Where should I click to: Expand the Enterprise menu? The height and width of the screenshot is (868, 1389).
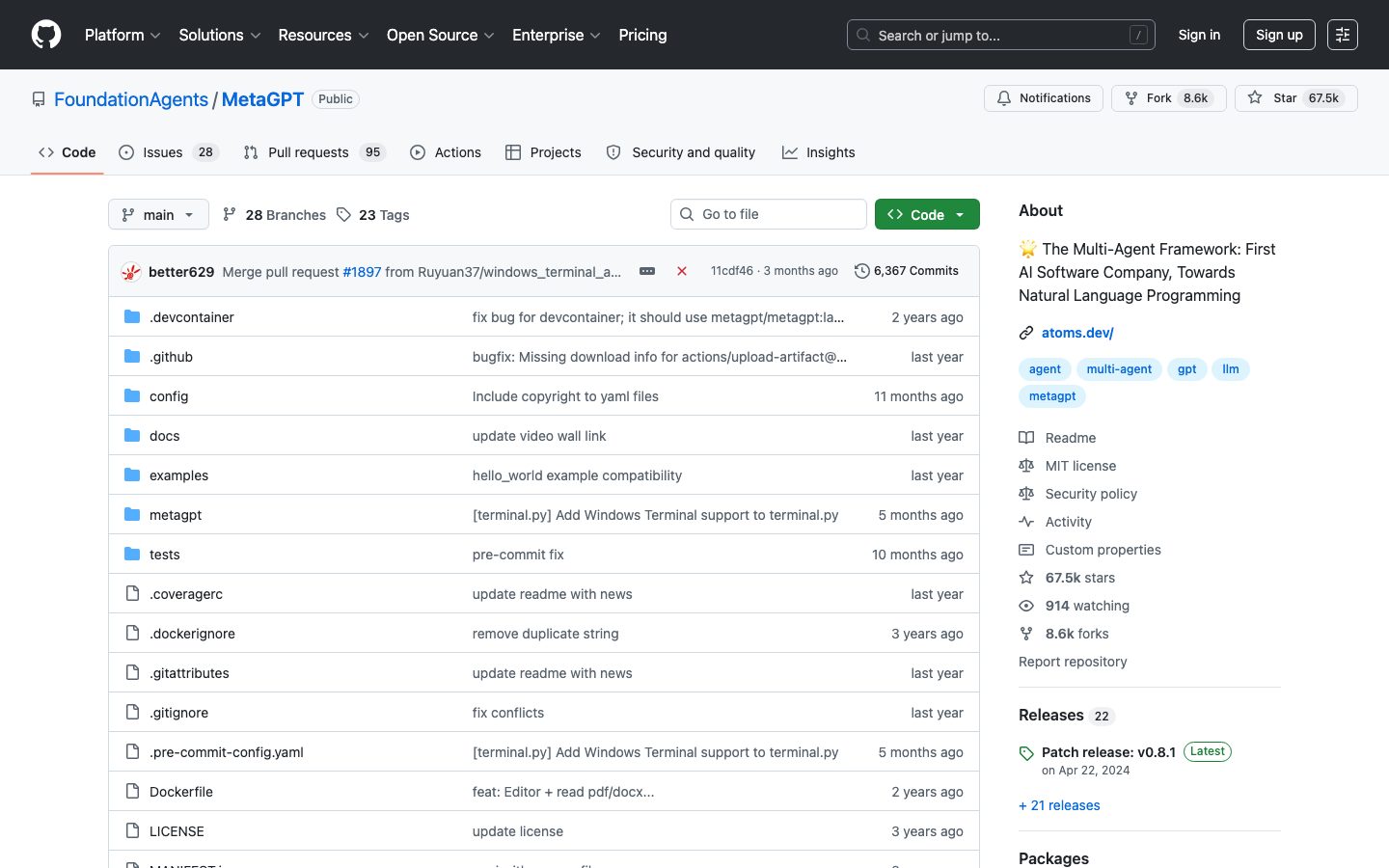pyautogui.click(x=557, y=35)
